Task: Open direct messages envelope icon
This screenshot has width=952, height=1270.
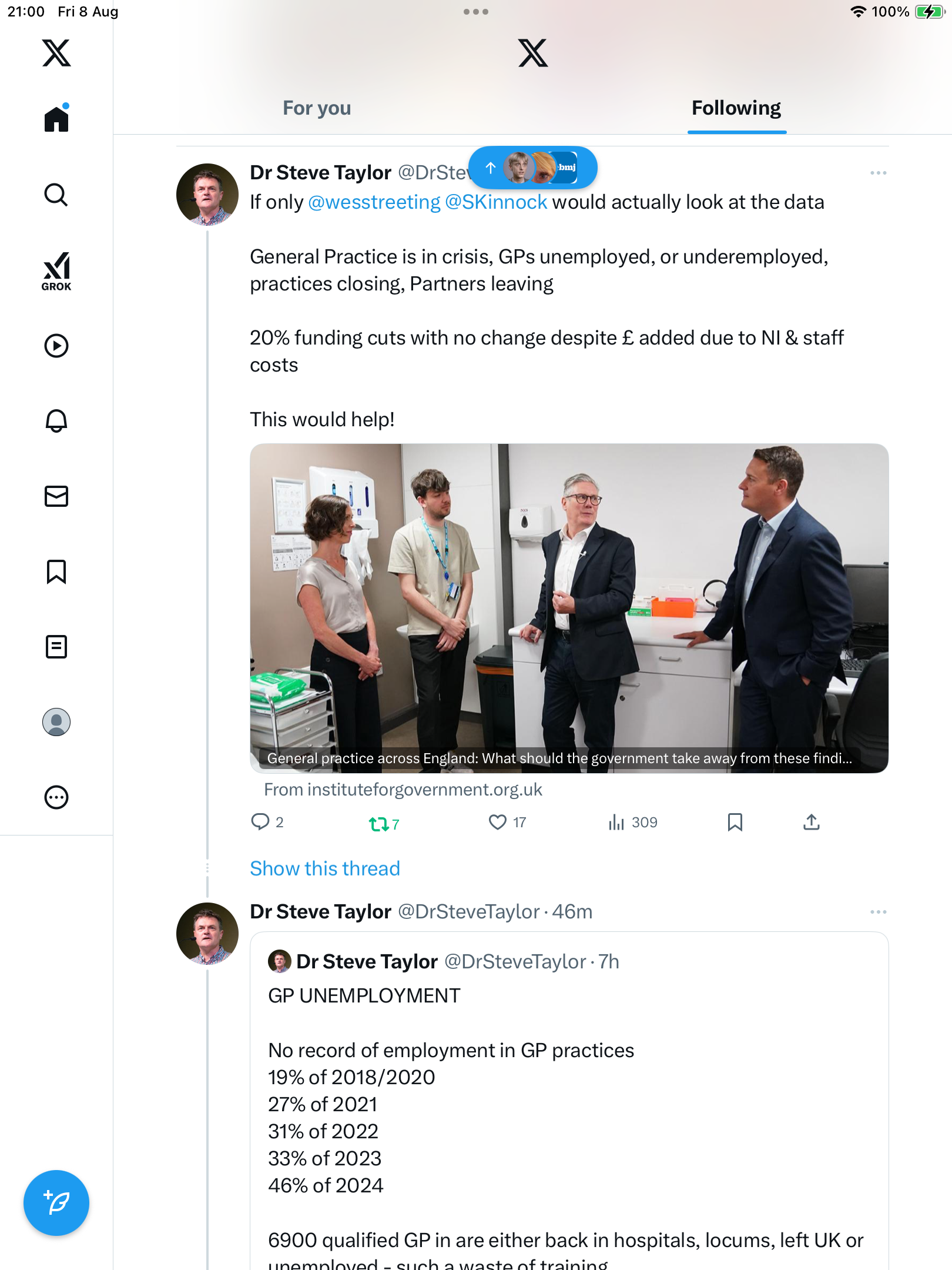Action: coord(56,496)
